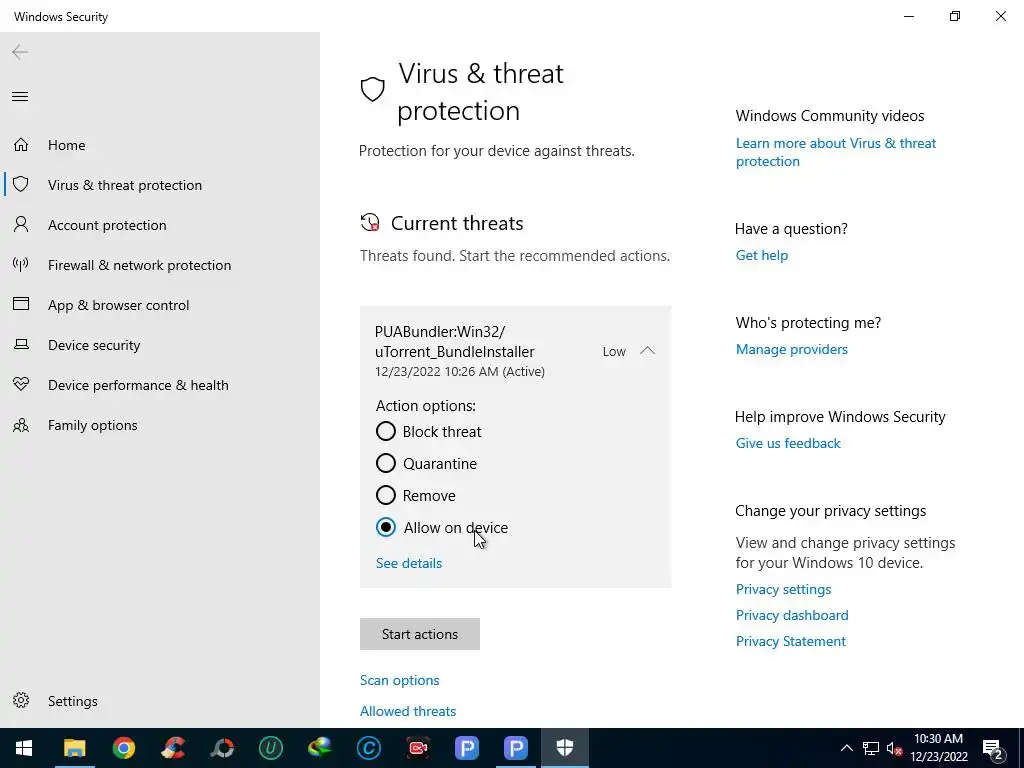Click the Settings gear icon
The width and height of the screenshot is (1024, 768).
(x=21, y=700)
